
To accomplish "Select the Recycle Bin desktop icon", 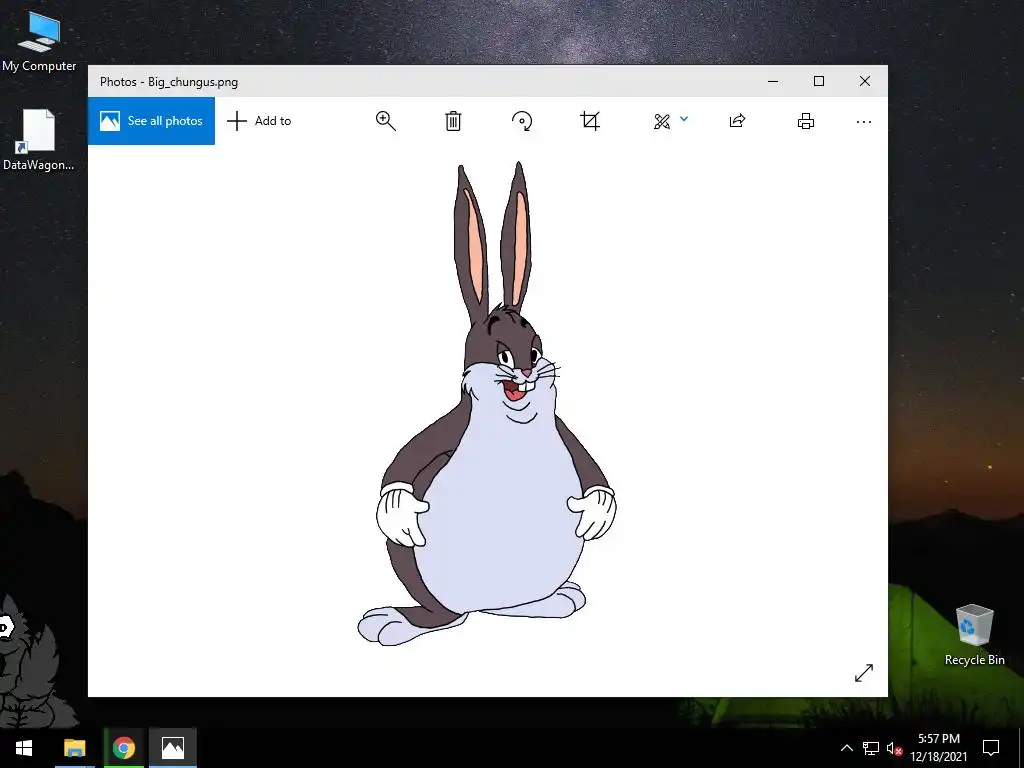I will coord(974,635).
